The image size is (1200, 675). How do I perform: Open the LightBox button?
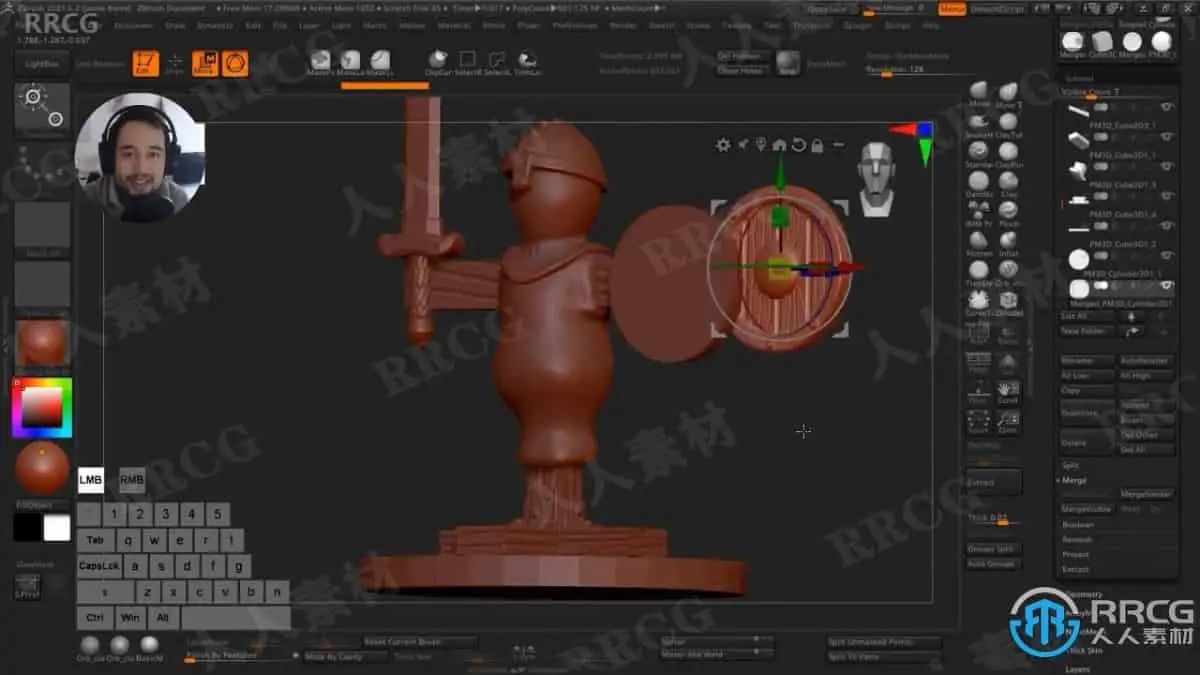pos(42,63)
